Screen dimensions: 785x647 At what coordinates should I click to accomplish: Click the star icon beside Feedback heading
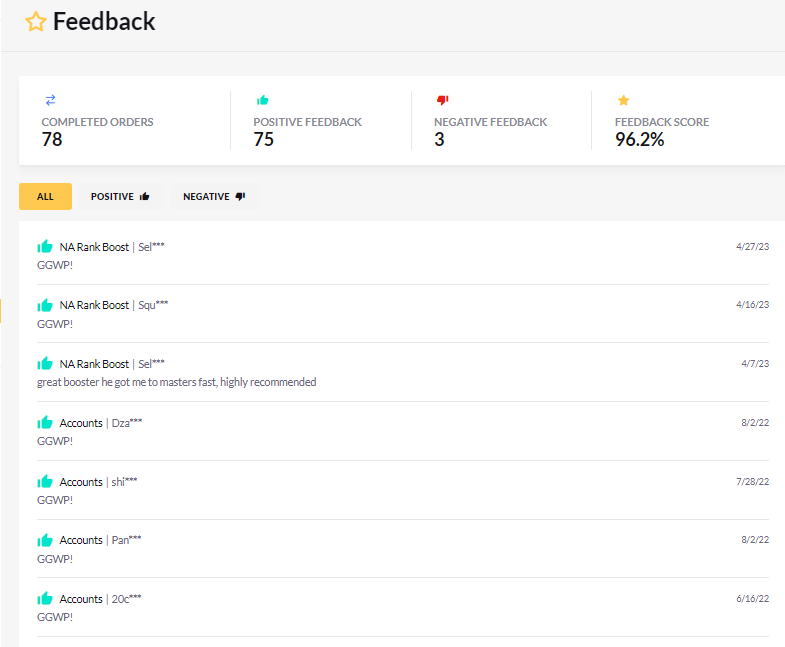tap(36, 22)
